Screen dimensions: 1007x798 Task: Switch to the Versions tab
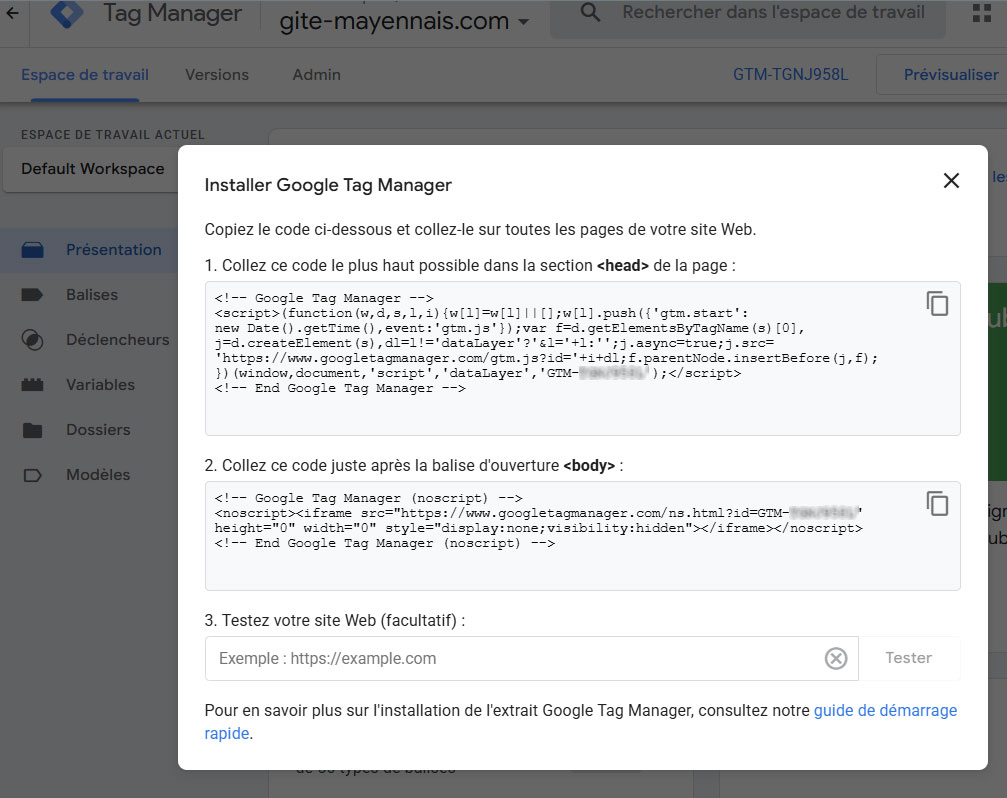(217, 75)
